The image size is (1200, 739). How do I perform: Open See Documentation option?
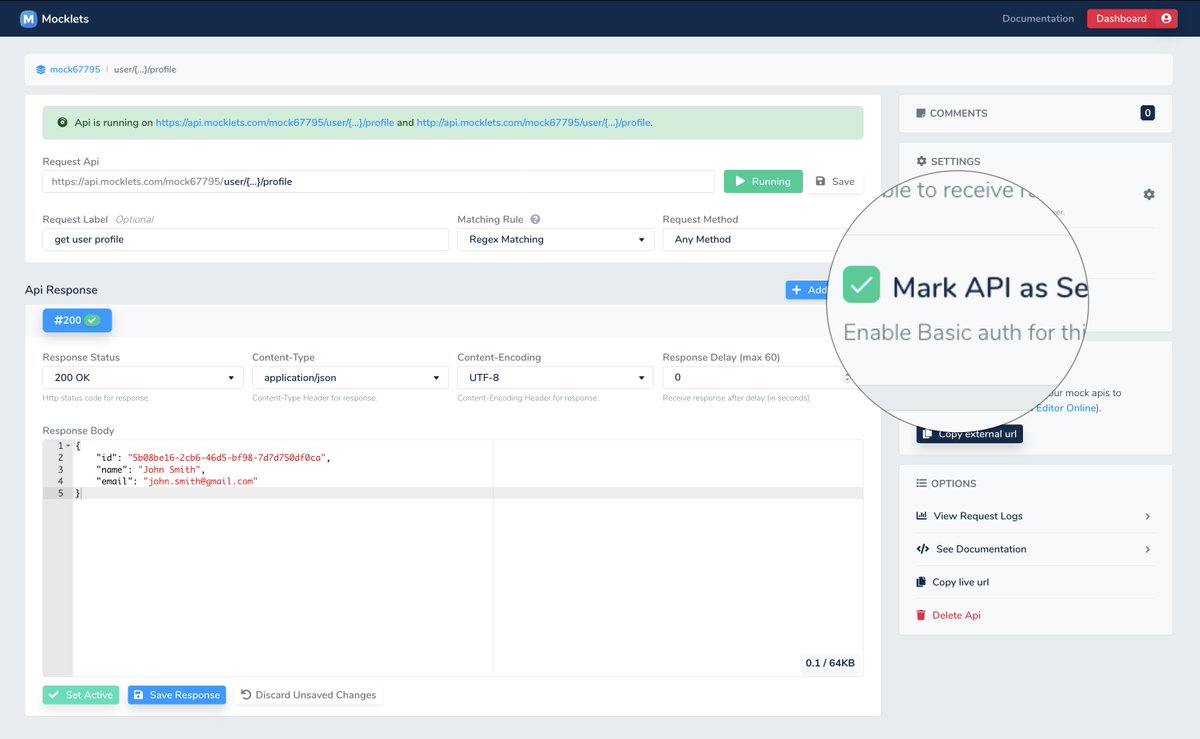point(1034,549)
